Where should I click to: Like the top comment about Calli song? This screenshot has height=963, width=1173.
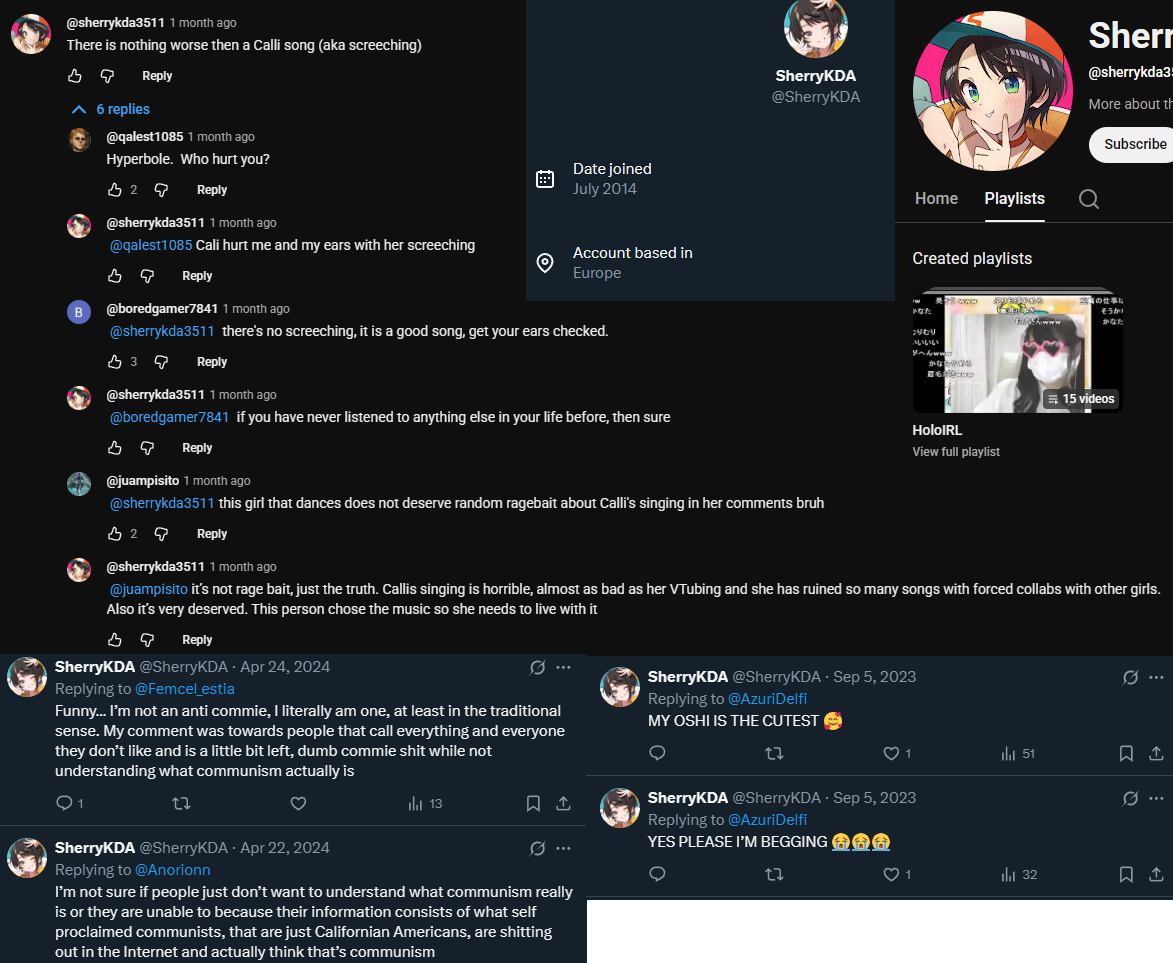(x=75, y=76)
